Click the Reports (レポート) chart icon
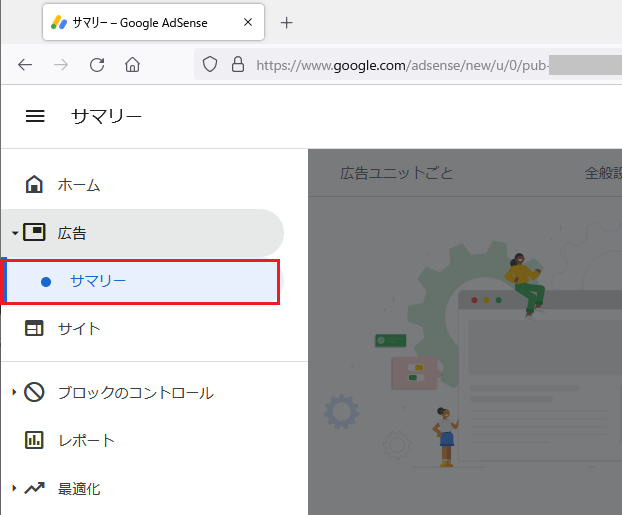 pyautogui.click(x=34, y=440)
